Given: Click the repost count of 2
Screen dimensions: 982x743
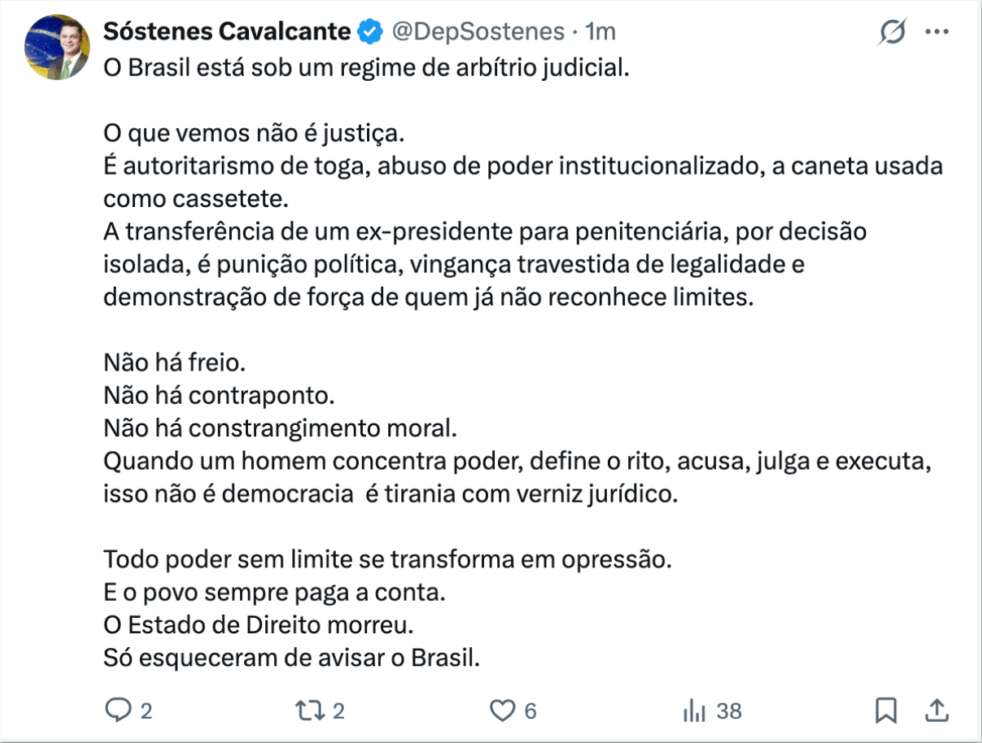Looking at the screenshot, I should [338, 711].
